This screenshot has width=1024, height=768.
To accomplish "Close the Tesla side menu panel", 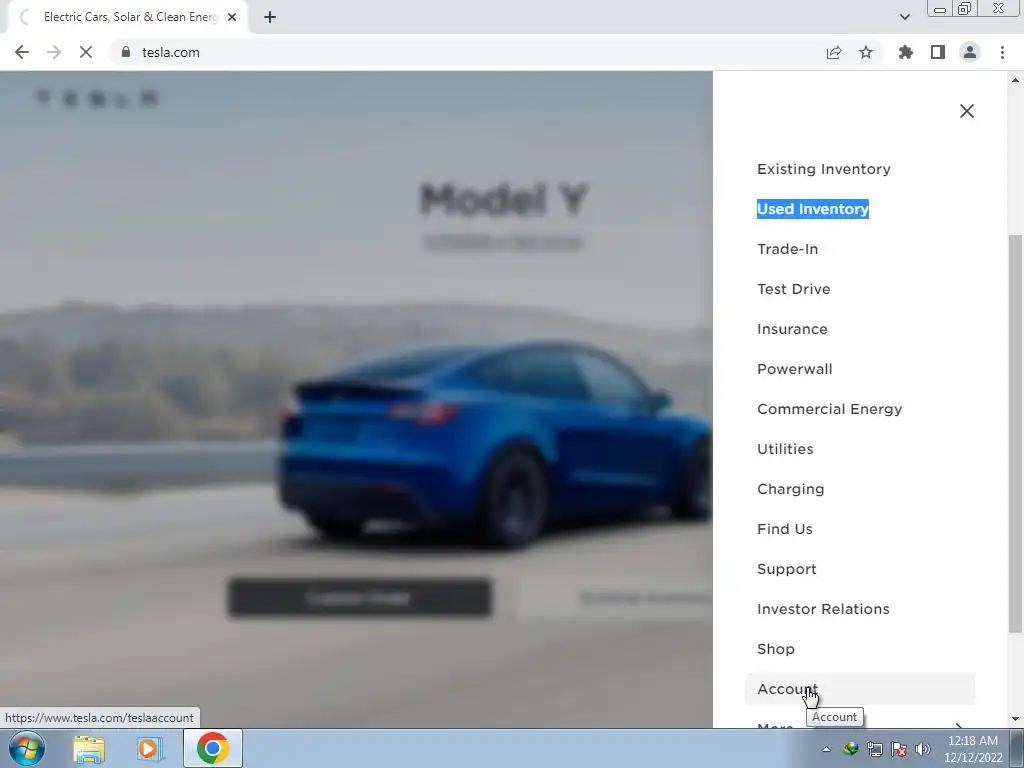I will [967, 111].
